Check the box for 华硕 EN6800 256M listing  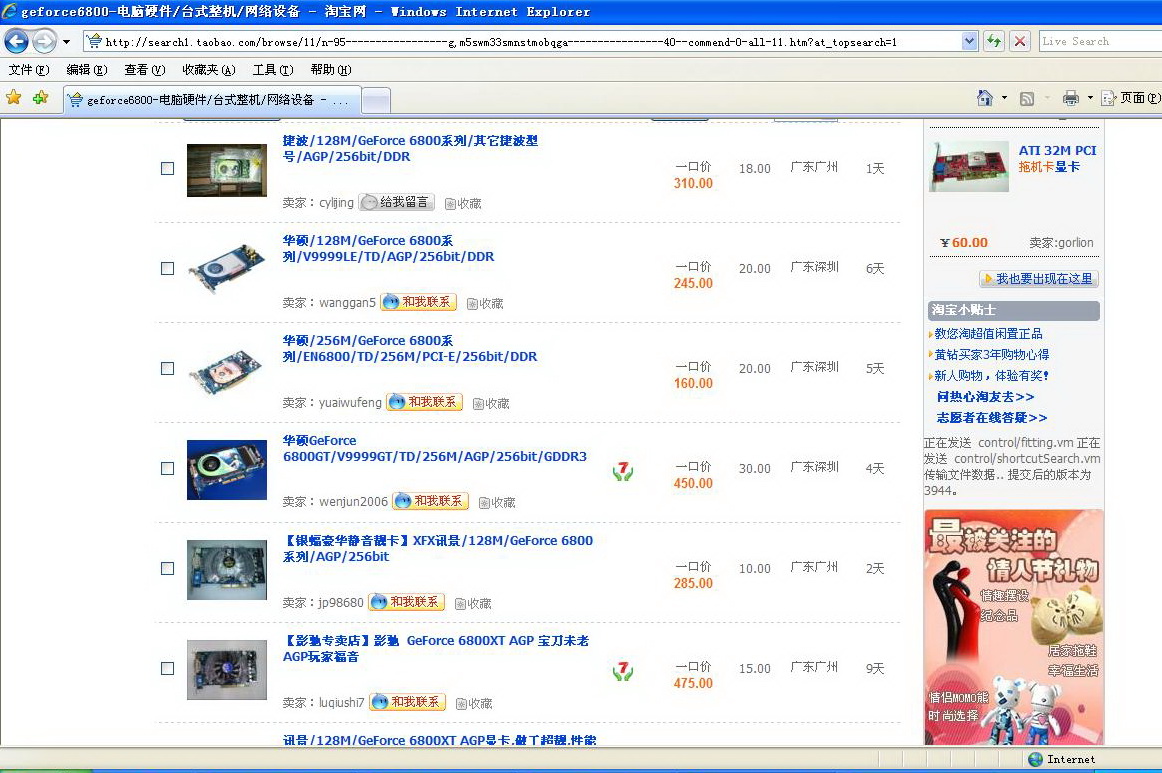point(167,368)
